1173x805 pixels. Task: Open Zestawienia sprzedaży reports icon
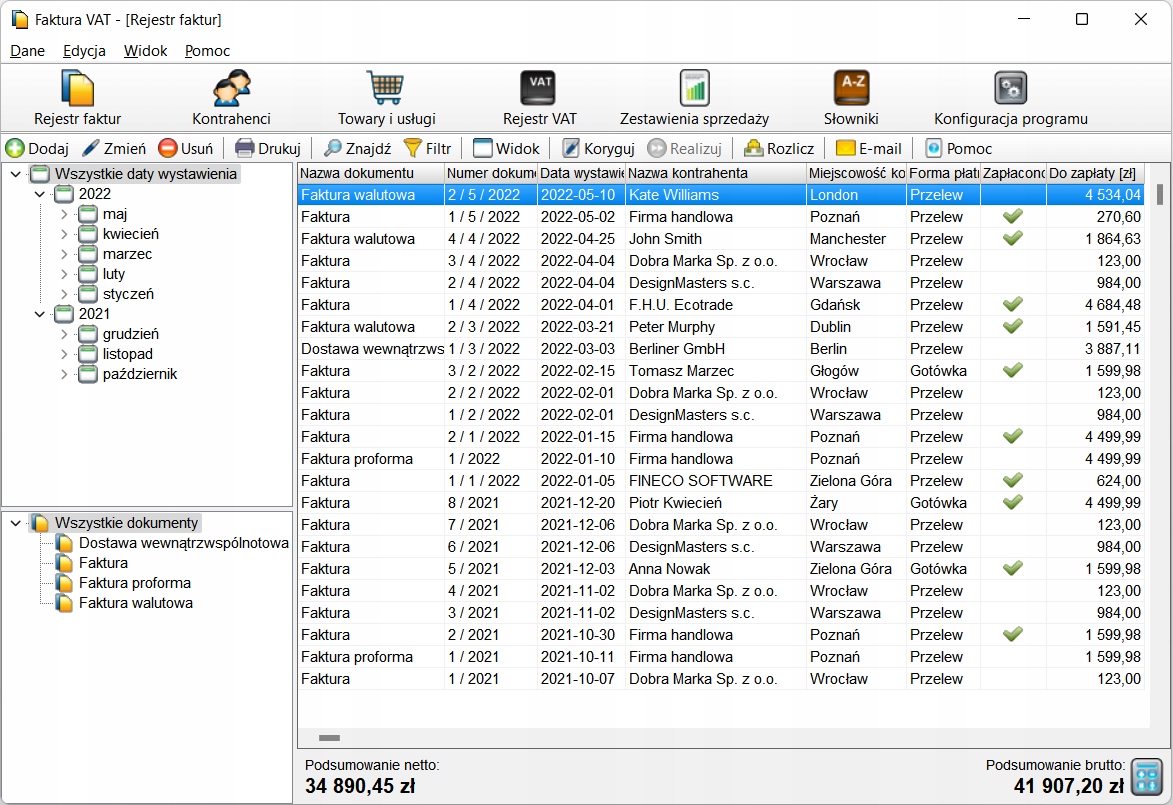pyautogui.click(x=694, y=88)
